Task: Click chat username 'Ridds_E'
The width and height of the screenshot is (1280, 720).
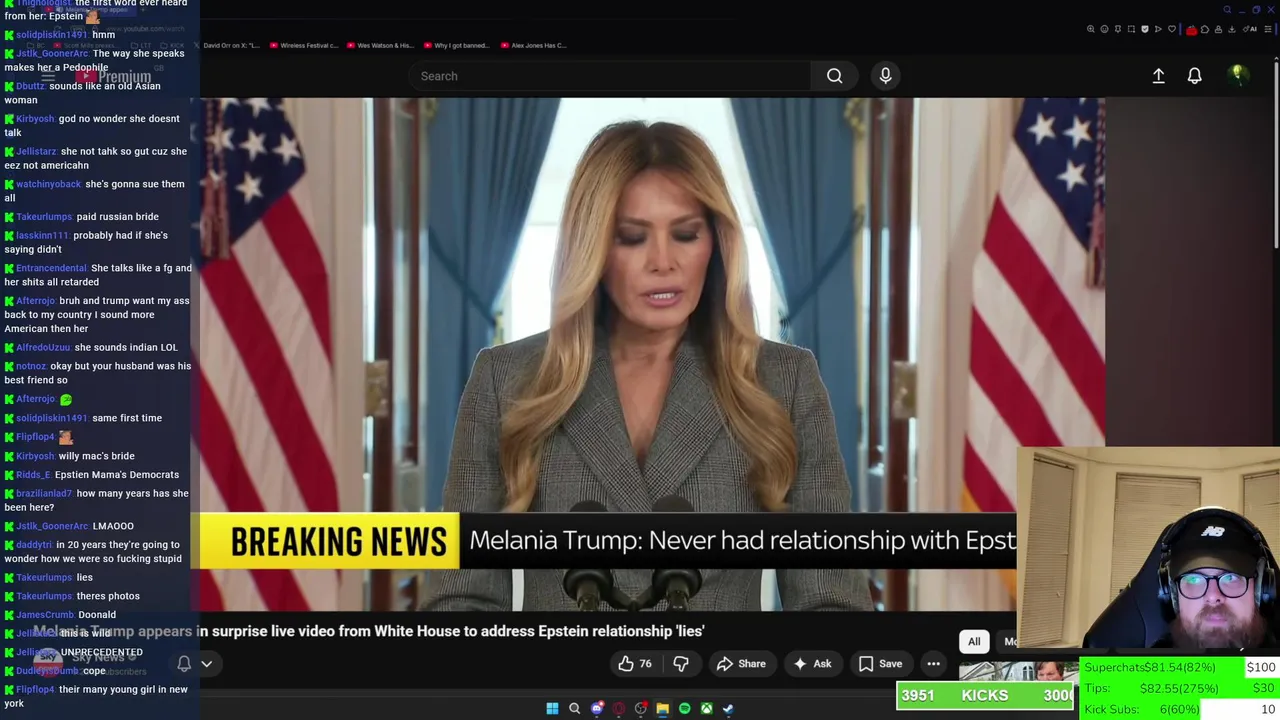Action: (33, 475)
